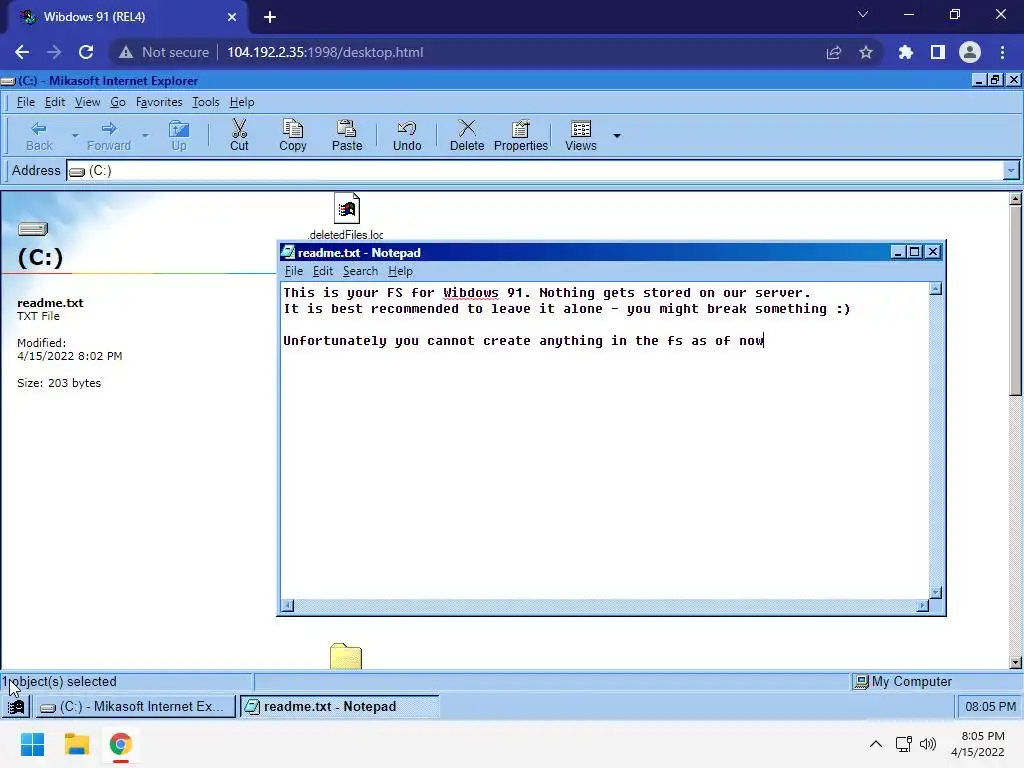Viewport: 1024px width, 768px height.
Task: Click Notepad horizontal scrollbar right arrow
Action: 922,606
